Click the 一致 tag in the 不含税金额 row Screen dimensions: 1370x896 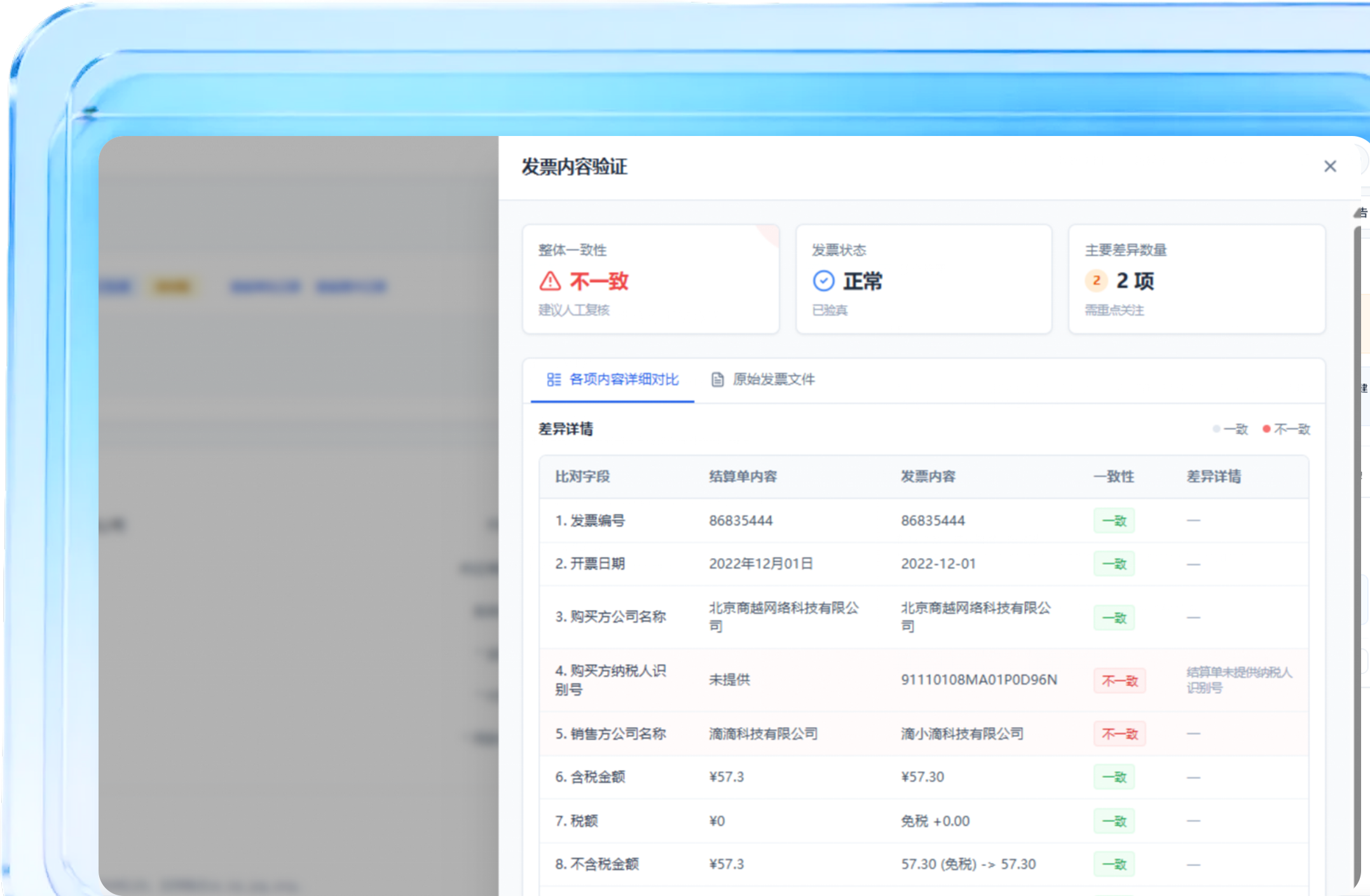click(1114, 864)
